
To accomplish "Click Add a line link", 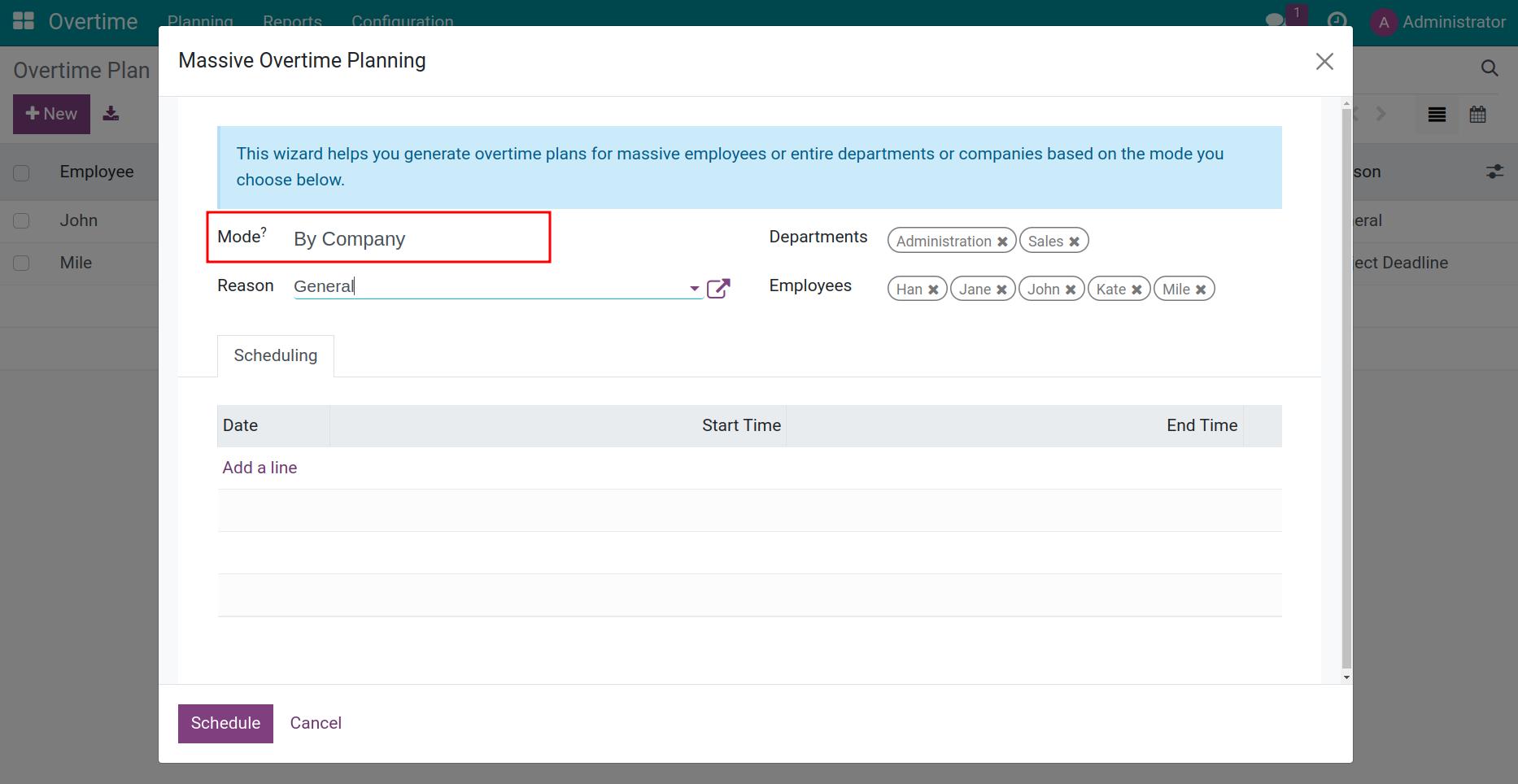I will (260, 468).
